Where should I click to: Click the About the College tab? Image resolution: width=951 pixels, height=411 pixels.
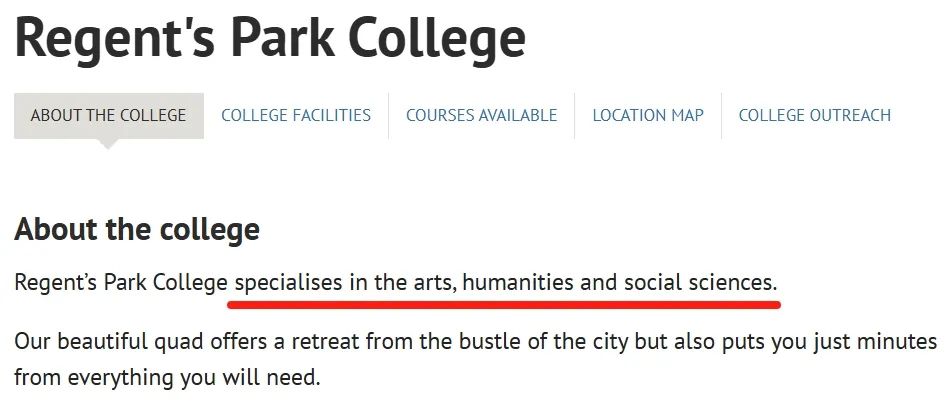[109, 115]
